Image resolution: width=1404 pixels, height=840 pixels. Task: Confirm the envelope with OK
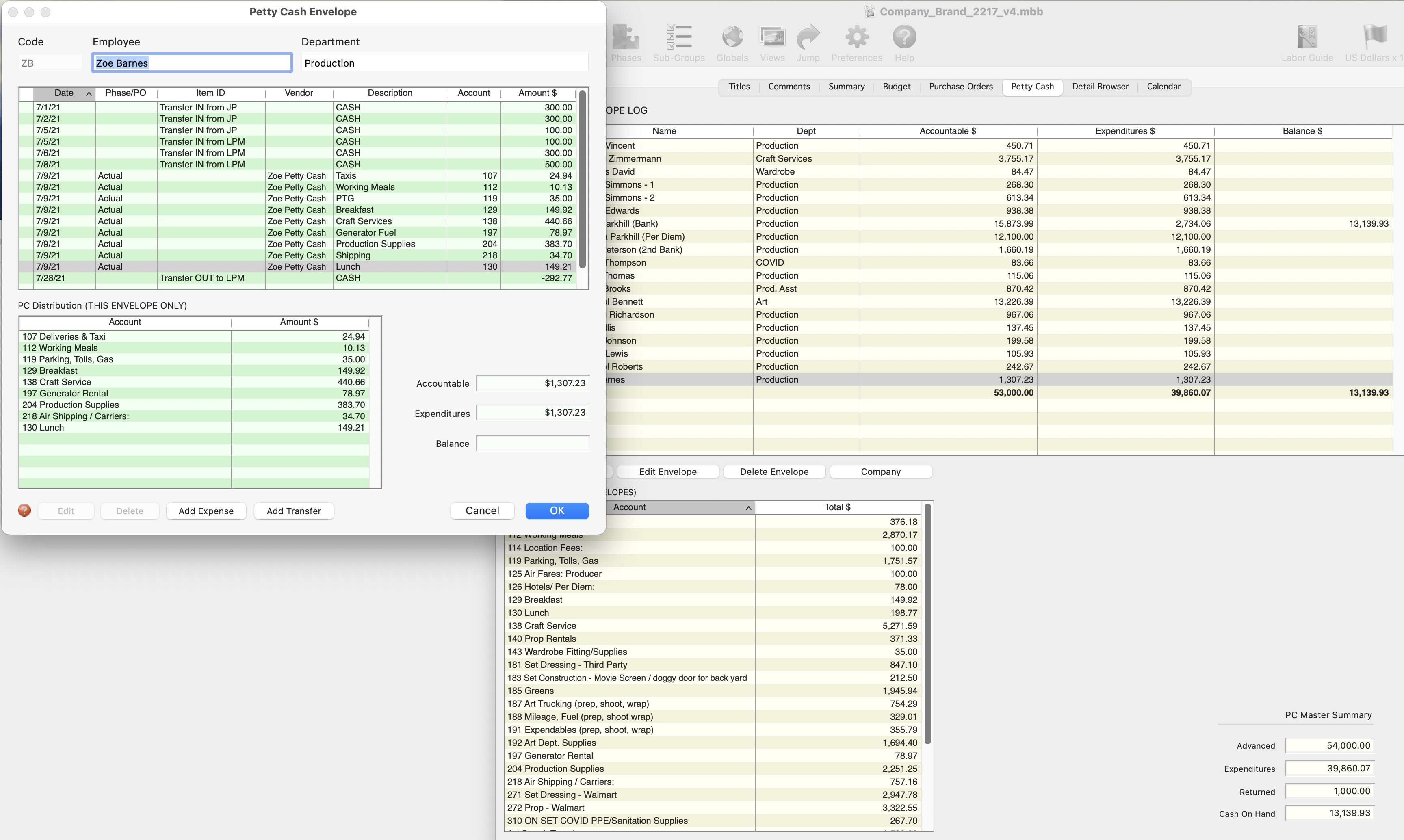(557, 511)
